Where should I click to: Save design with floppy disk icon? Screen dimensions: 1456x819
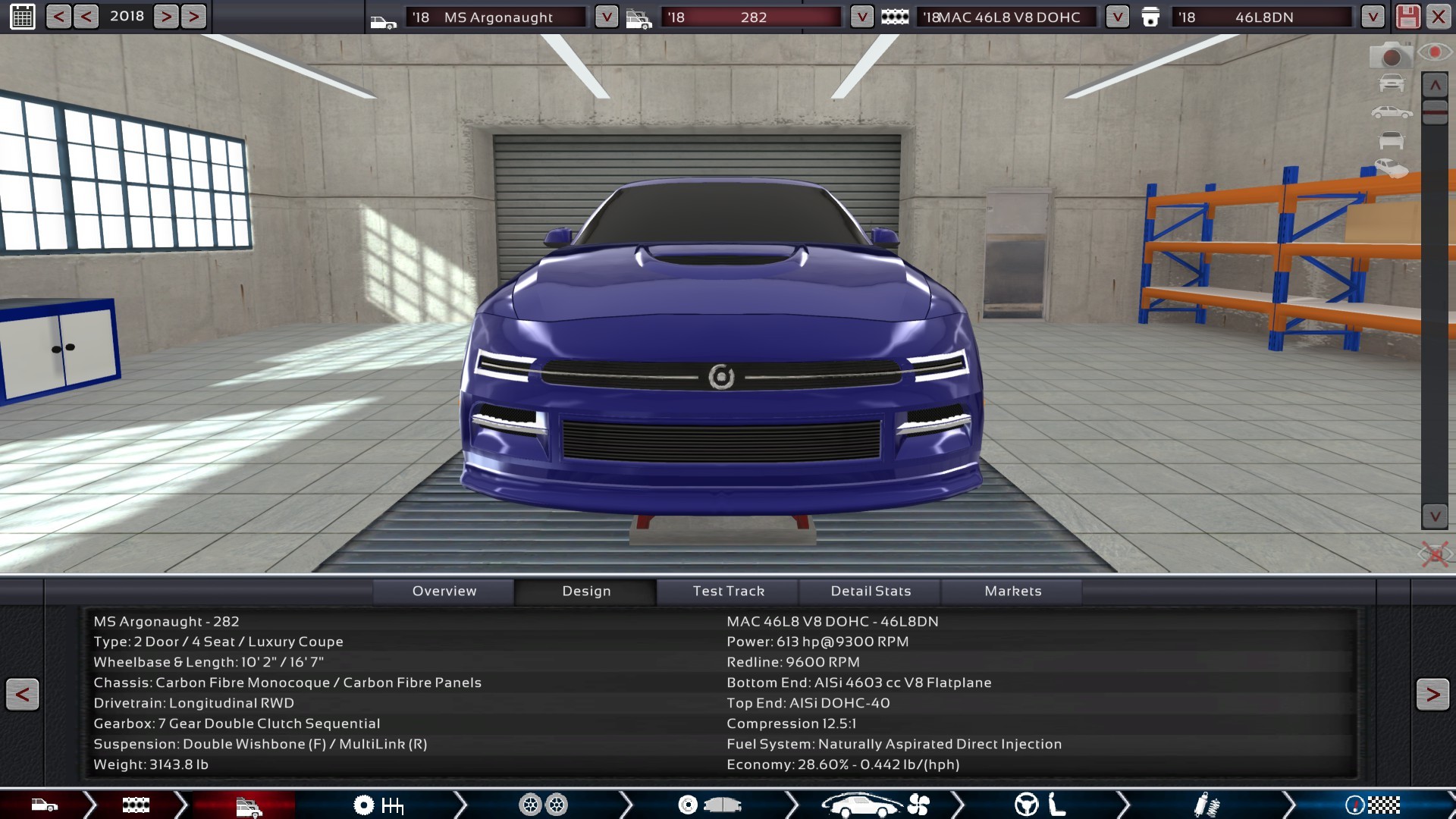click(1407, 17)
